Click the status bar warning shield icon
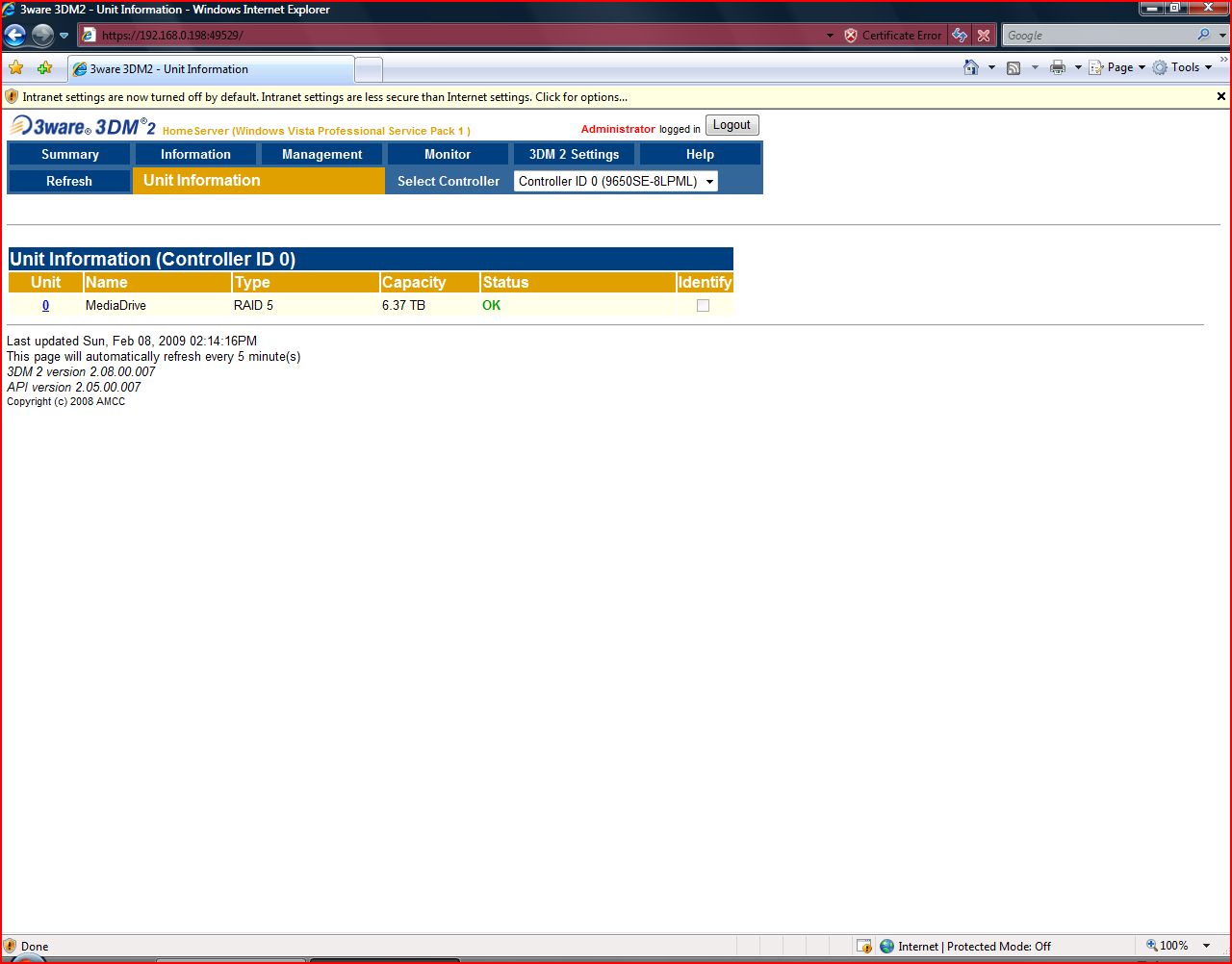The image size is (1232, 964). pos(10,946)
